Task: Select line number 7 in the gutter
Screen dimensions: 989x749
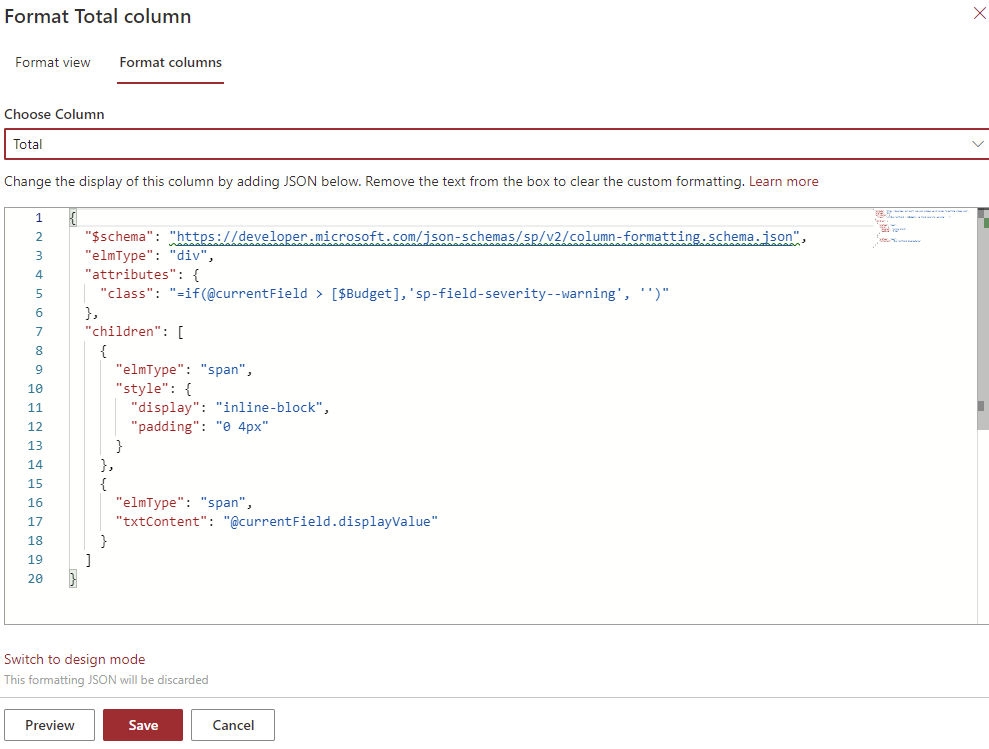Action: point(39,332)
